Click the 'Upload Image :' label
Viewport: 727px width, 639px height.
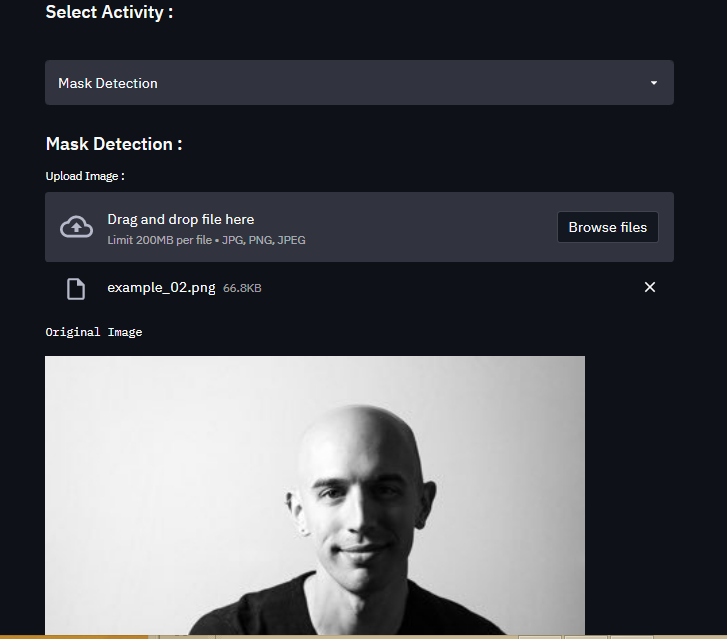pos(85,176)
